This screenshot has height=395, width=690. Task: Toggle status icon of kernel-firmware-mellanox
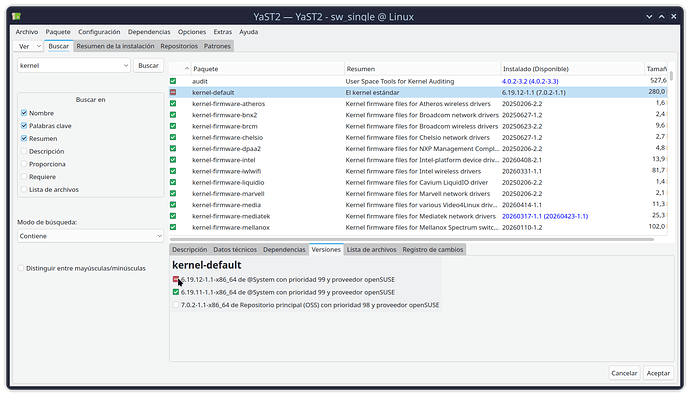click(x=173, y=227)
